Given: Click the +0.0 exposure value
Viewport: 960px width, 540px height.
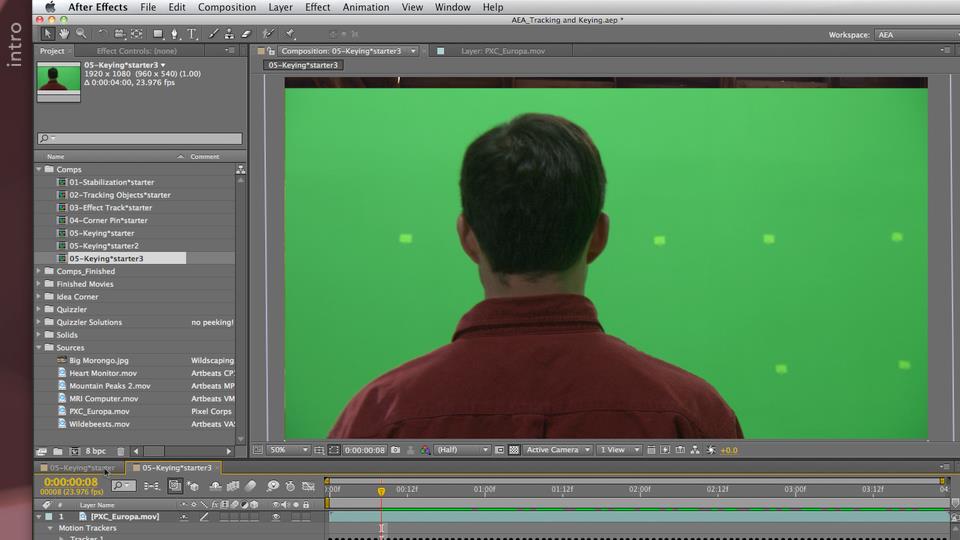Looking at the screenshot, I should pos(729,450).
